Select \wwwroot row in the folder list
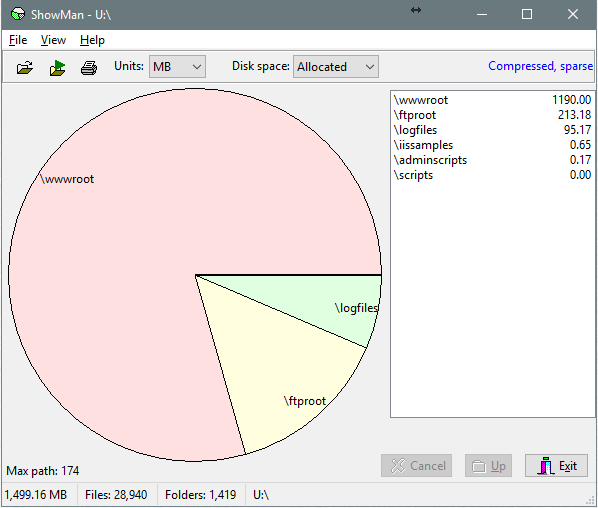This screenshot has width=598, height=508. [x=492, y=100]
